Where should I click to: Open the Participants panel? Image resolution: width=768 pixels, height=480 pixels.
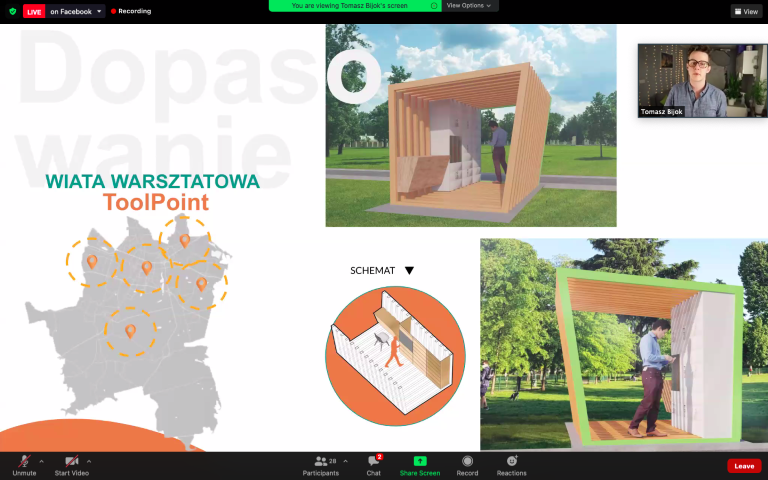[321, 466]
